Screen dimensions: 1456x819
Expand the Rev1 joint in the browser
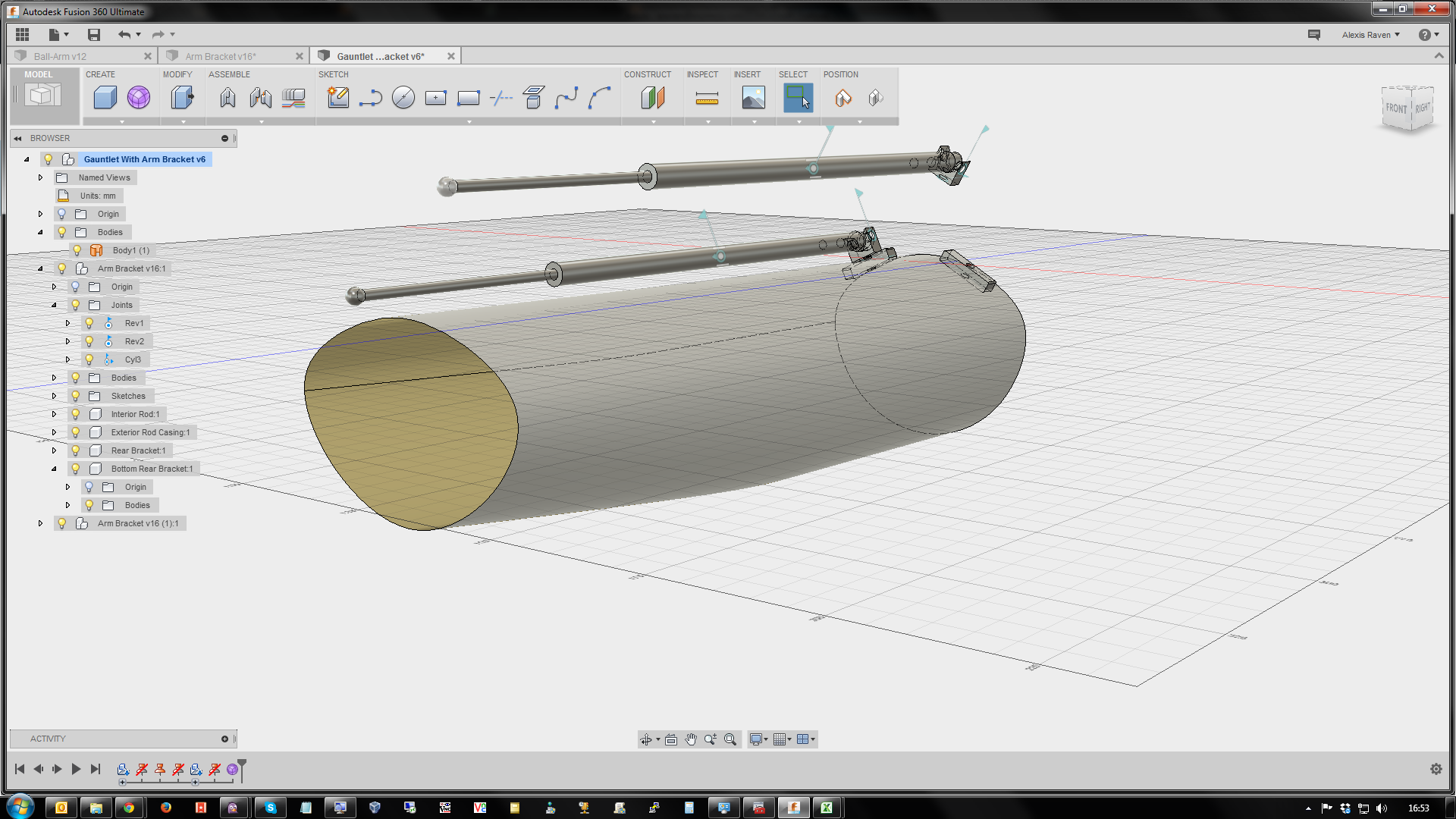coord(67,322)
